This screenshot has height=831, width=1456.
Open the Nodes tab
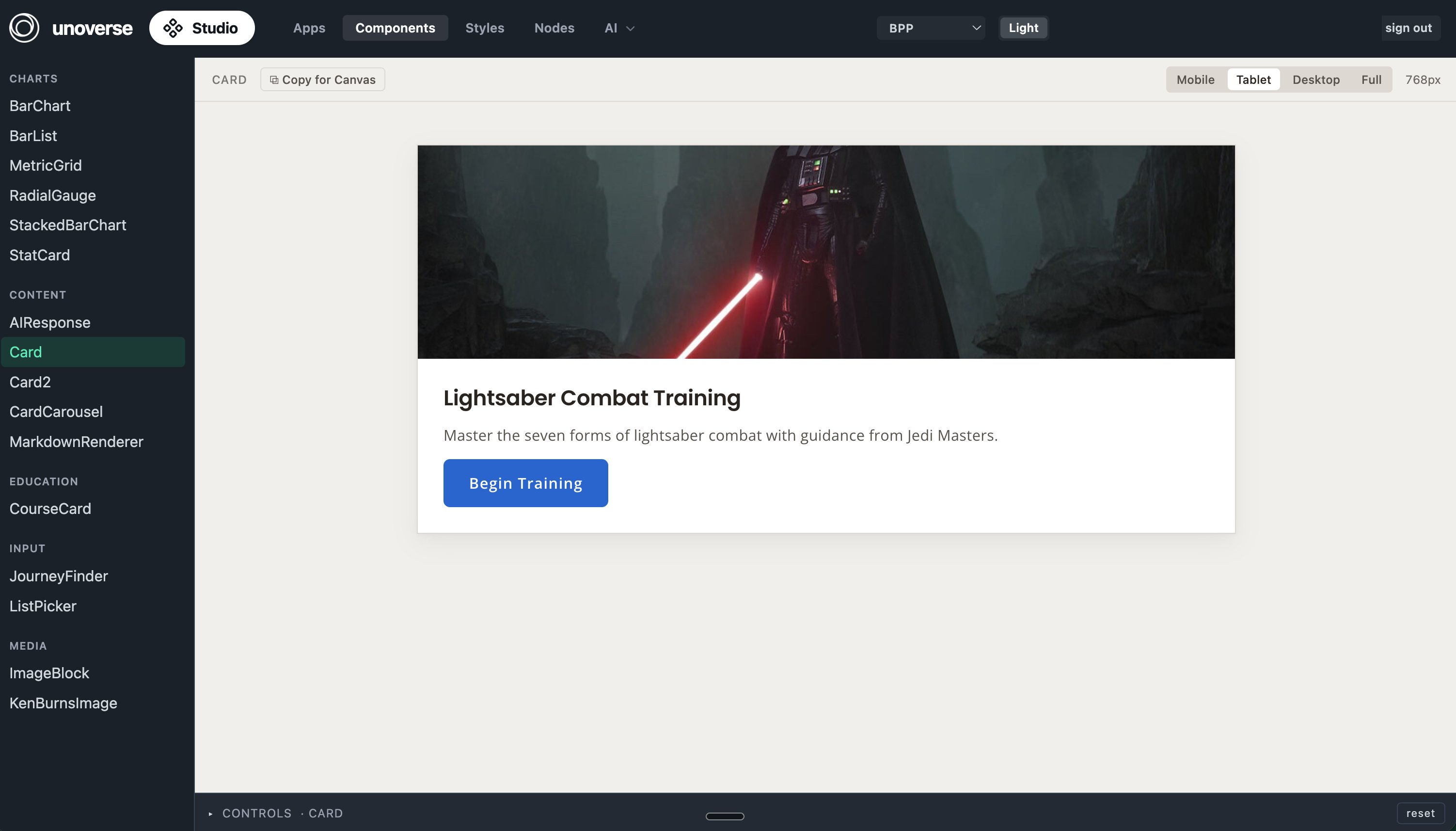tap(554, 28)
